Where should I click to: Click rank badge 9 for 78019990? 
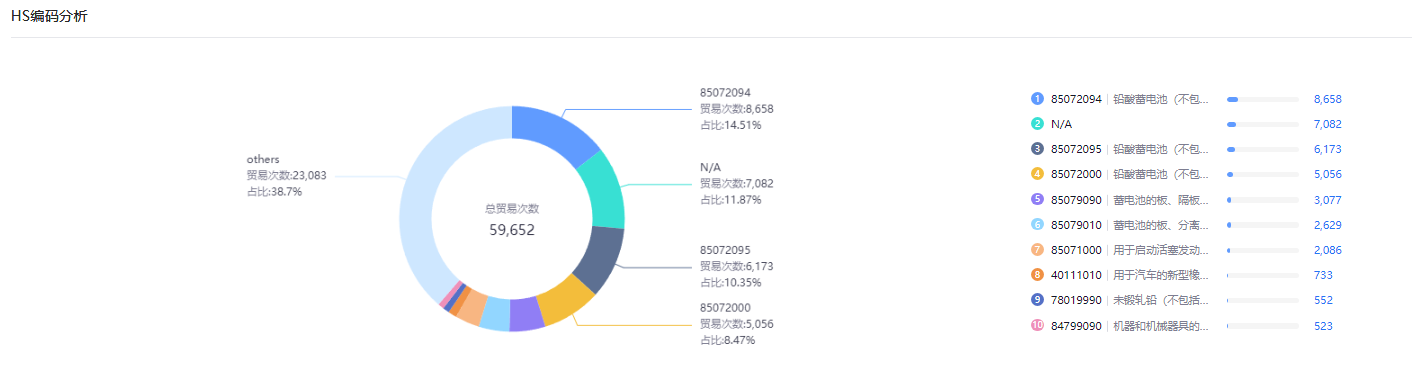[1037, 299]
